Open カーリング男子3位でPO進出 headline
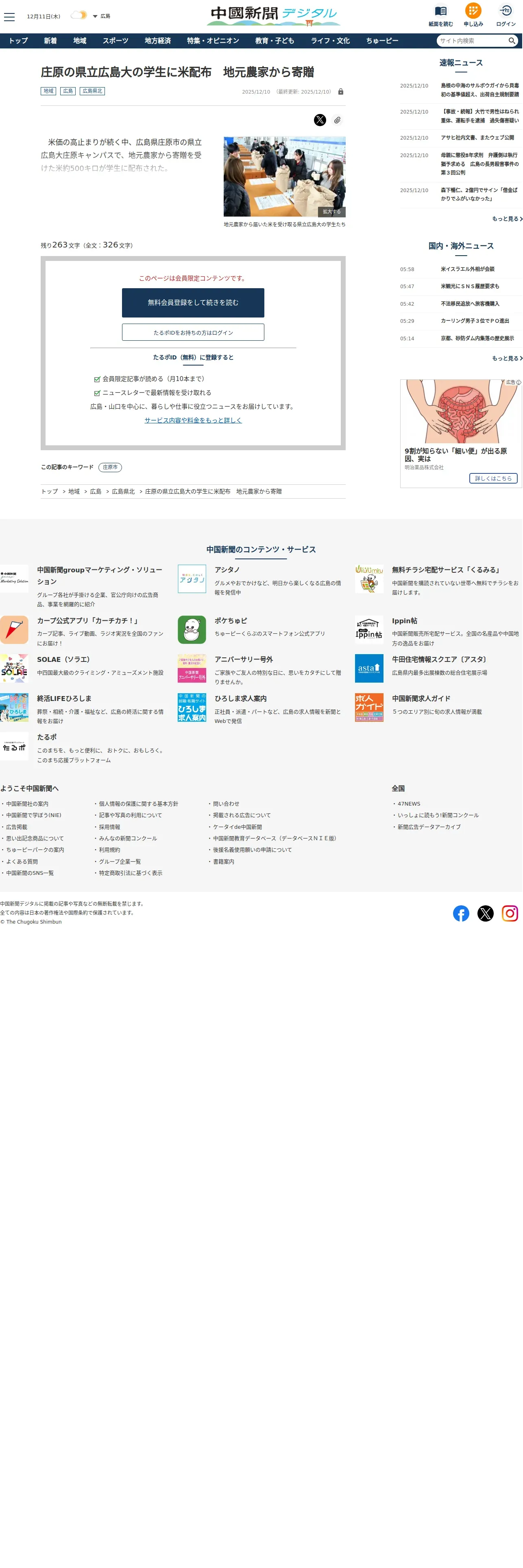This screenshot has width=523, height=1568. 475,321
